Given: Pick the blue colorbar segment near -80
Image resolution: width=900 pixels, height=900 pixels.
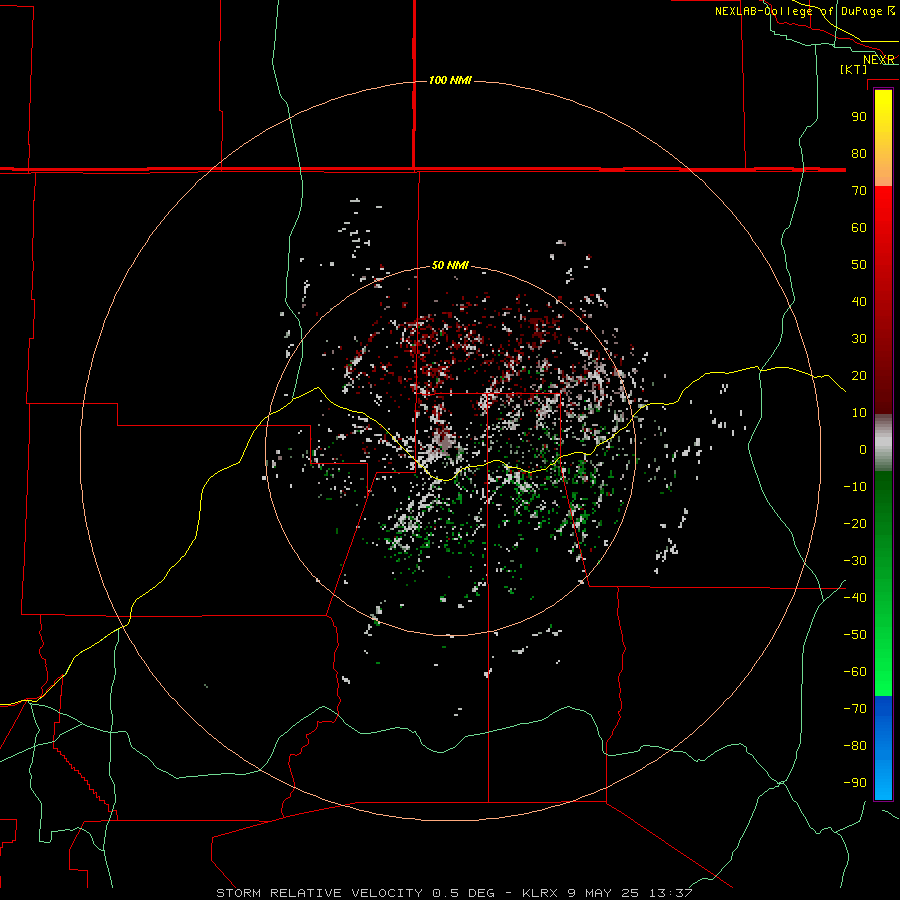Looking at the screenshot, I should tap(883, 746).
